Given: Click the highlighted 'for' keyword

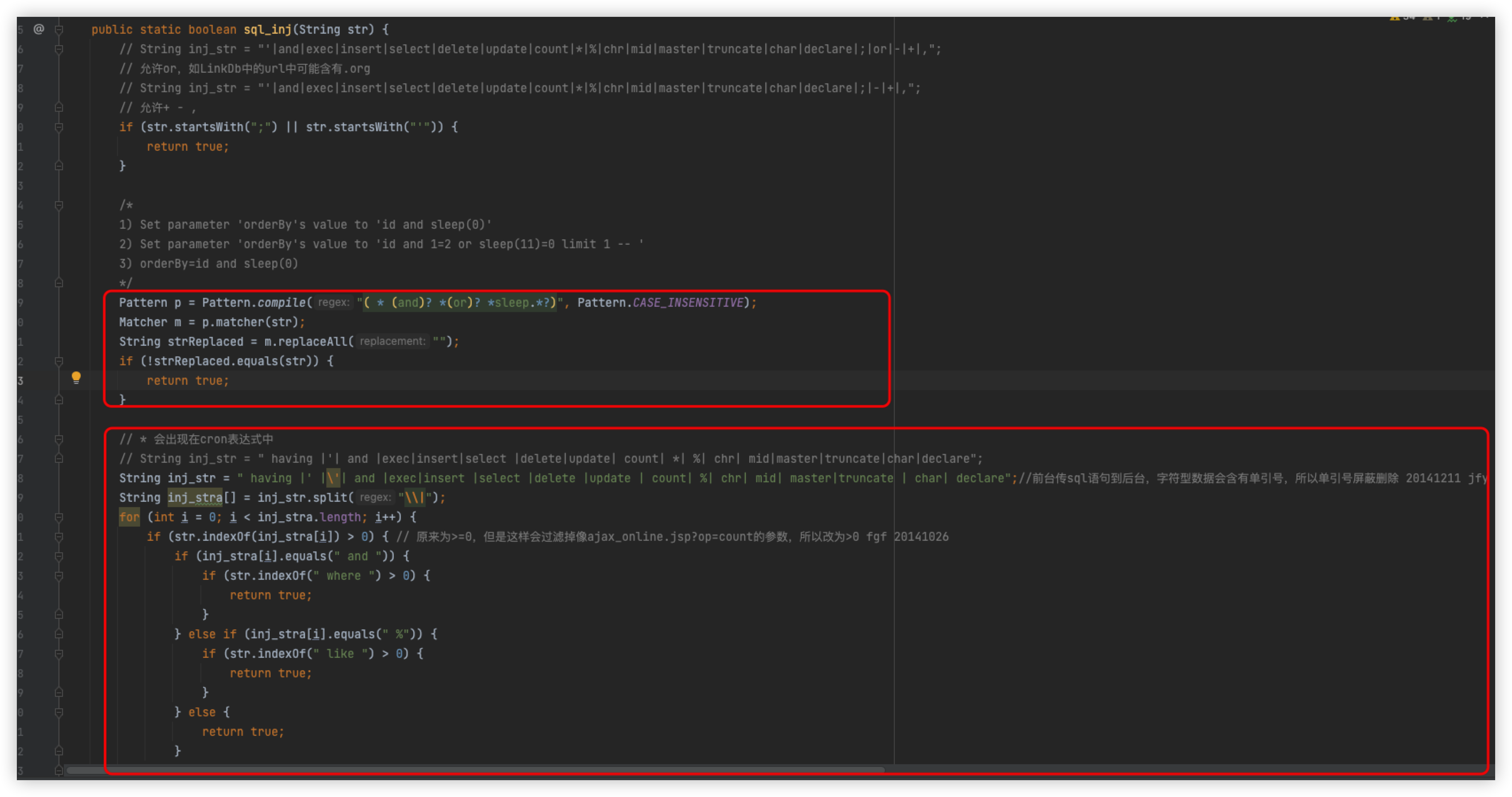Looking at the screenshot, I should pos(129,517).
